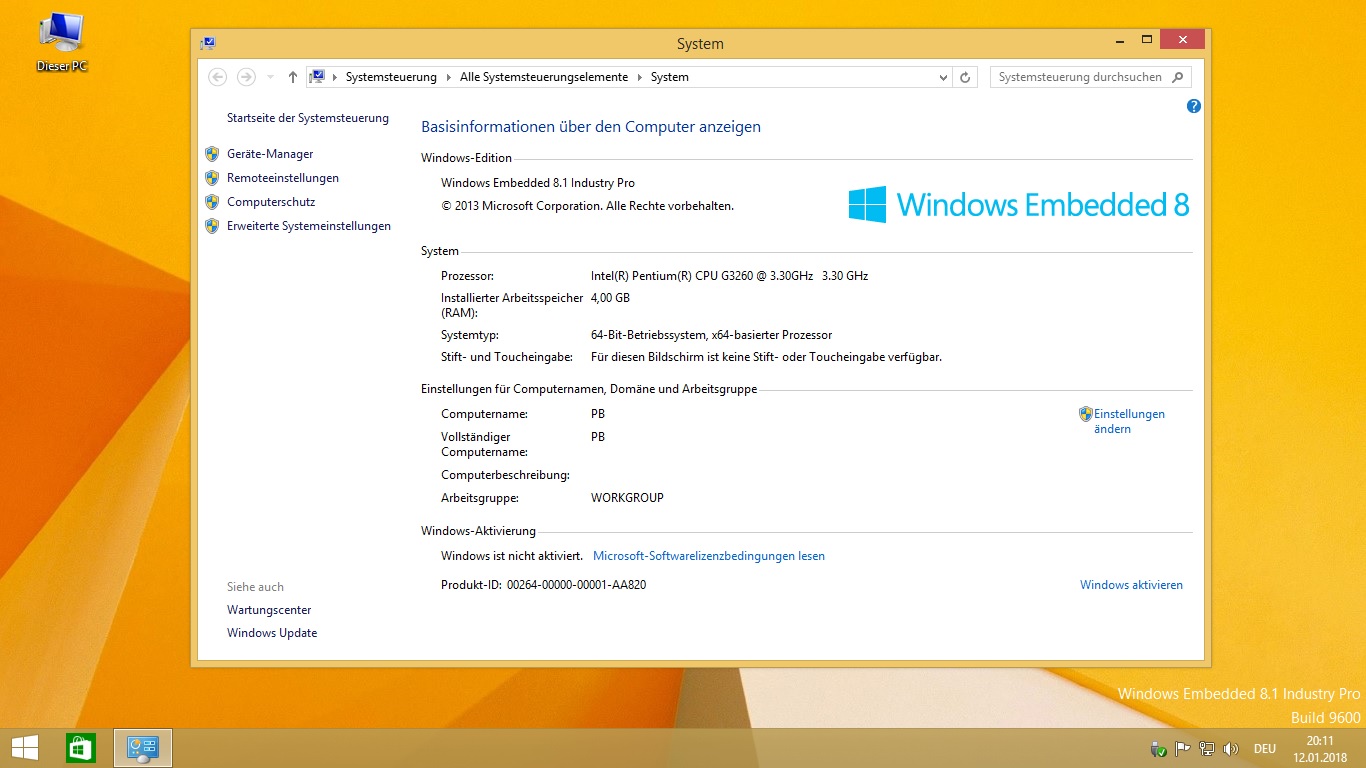Read the Microsoft-Softwarelizenzbedingungen lesen link
The image size is (1366, 768).
click(709, 556)
